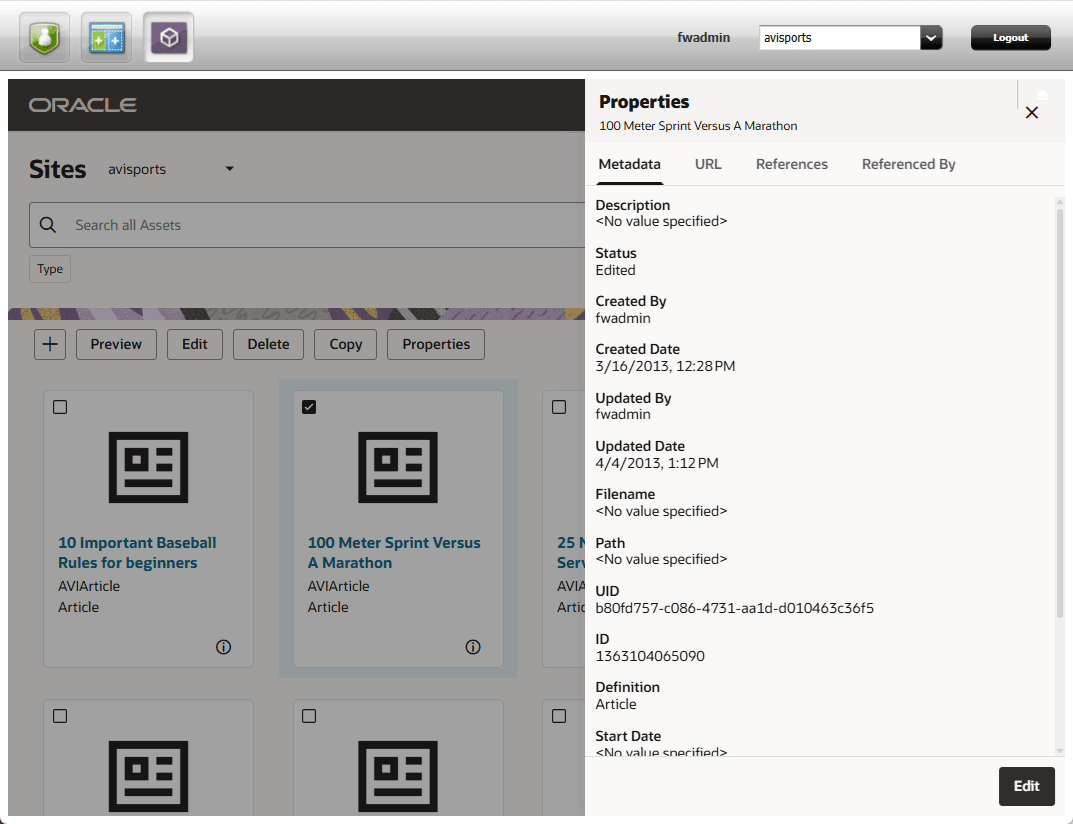Open the URL tab in Properties
This screenshot has height=824, width=1073.
click(x=708, y=163)
